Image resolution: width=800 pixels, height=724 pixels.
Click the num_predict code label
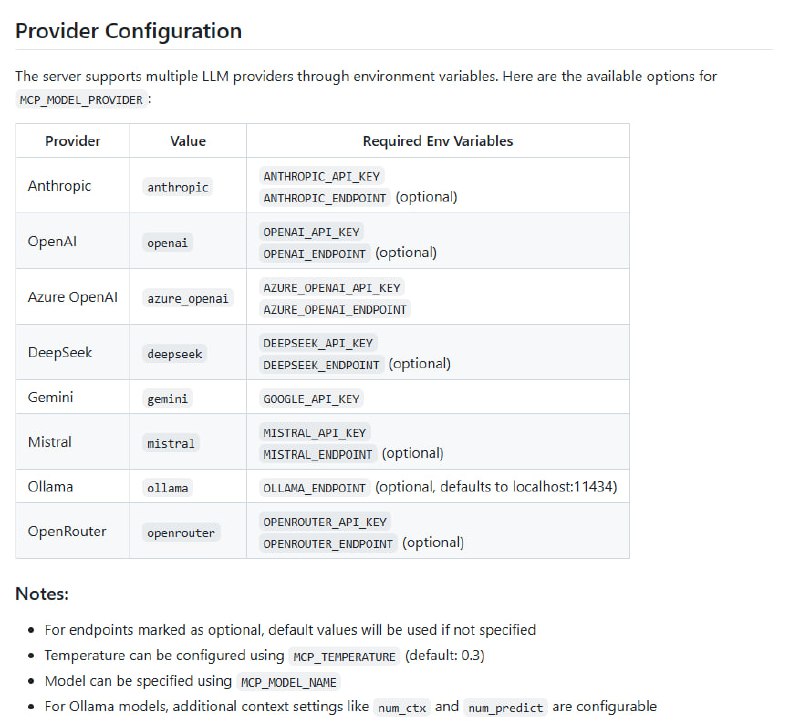point(506,708)
